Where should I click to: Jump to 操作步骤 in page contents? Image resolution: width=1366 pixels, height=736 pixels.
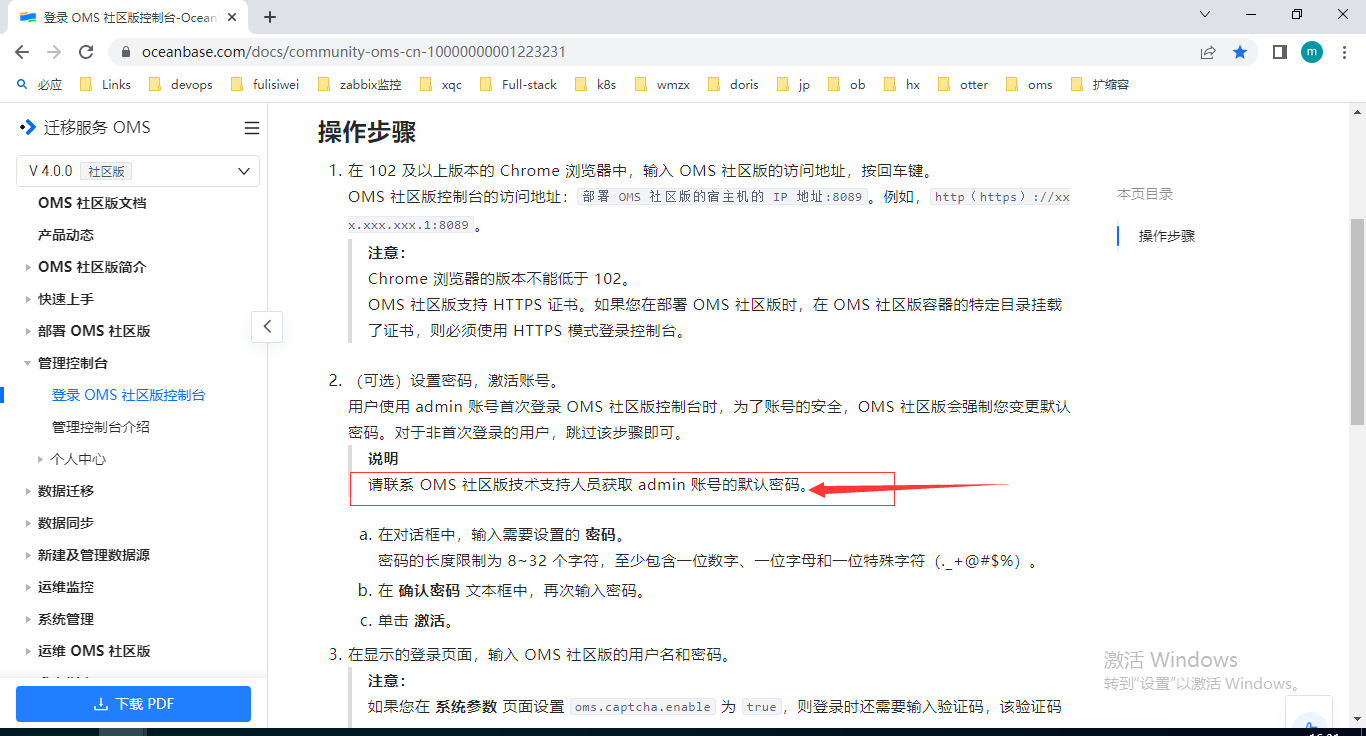(x=1167, y=236)
